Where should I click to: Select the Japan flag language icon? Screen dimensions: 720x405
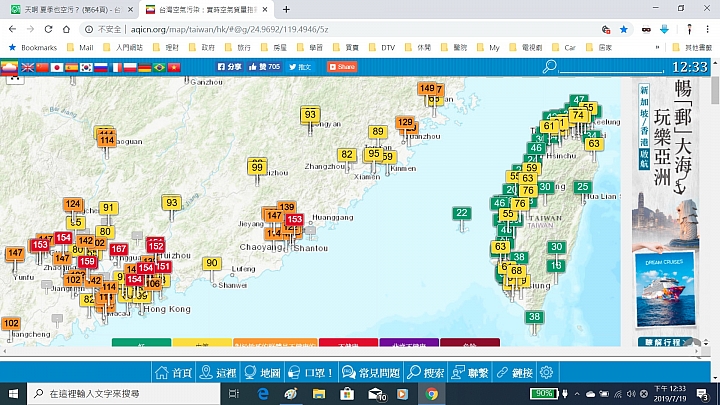pyautogui.click(x=57, y=67)
